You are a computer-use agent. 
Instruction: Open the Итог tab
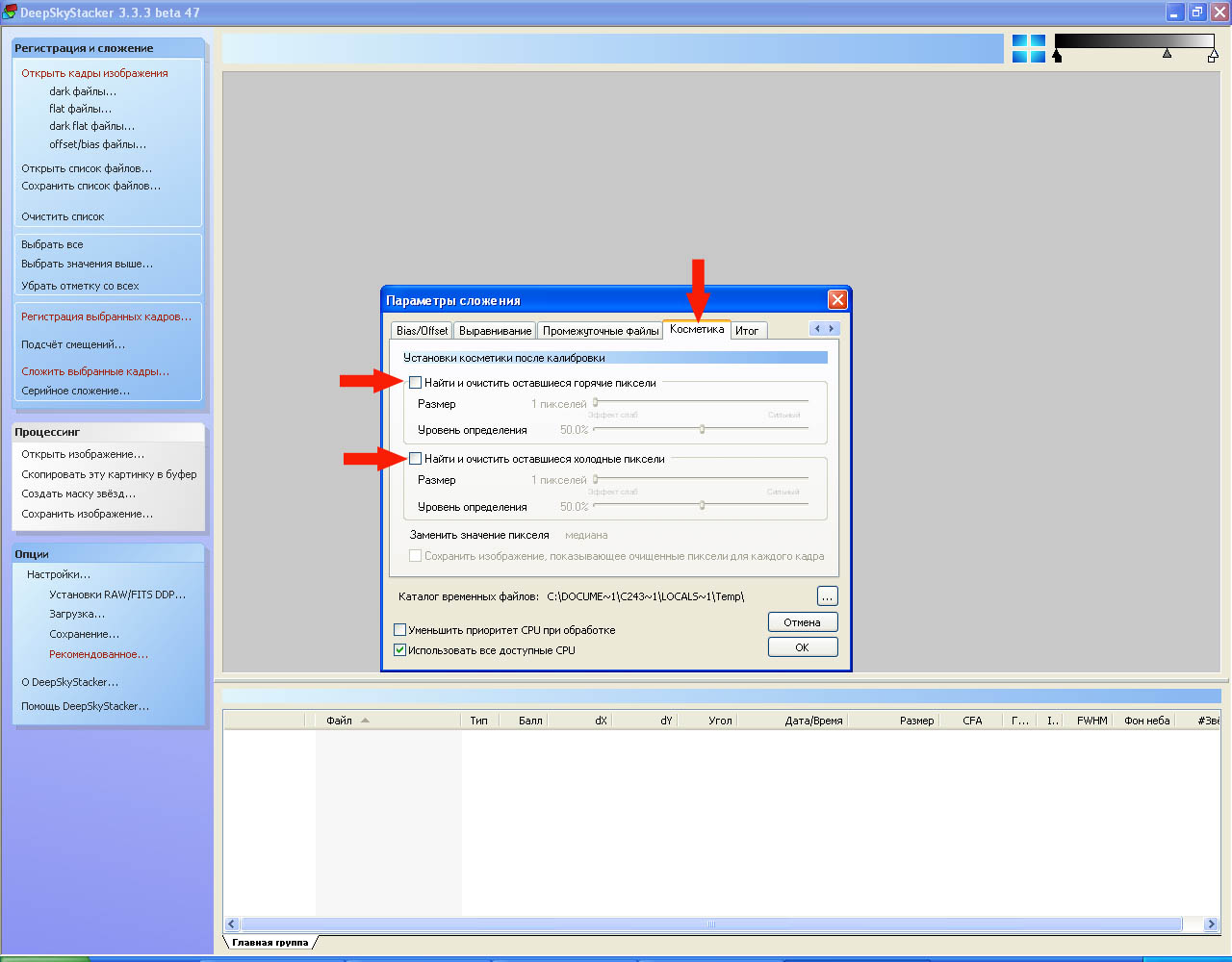pos(747,330)
